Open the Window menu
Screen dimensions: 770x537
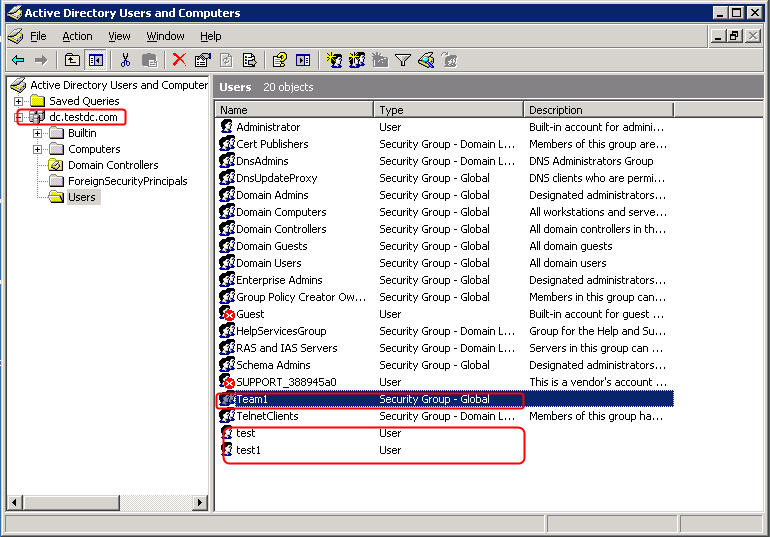(x=165, y=36)
